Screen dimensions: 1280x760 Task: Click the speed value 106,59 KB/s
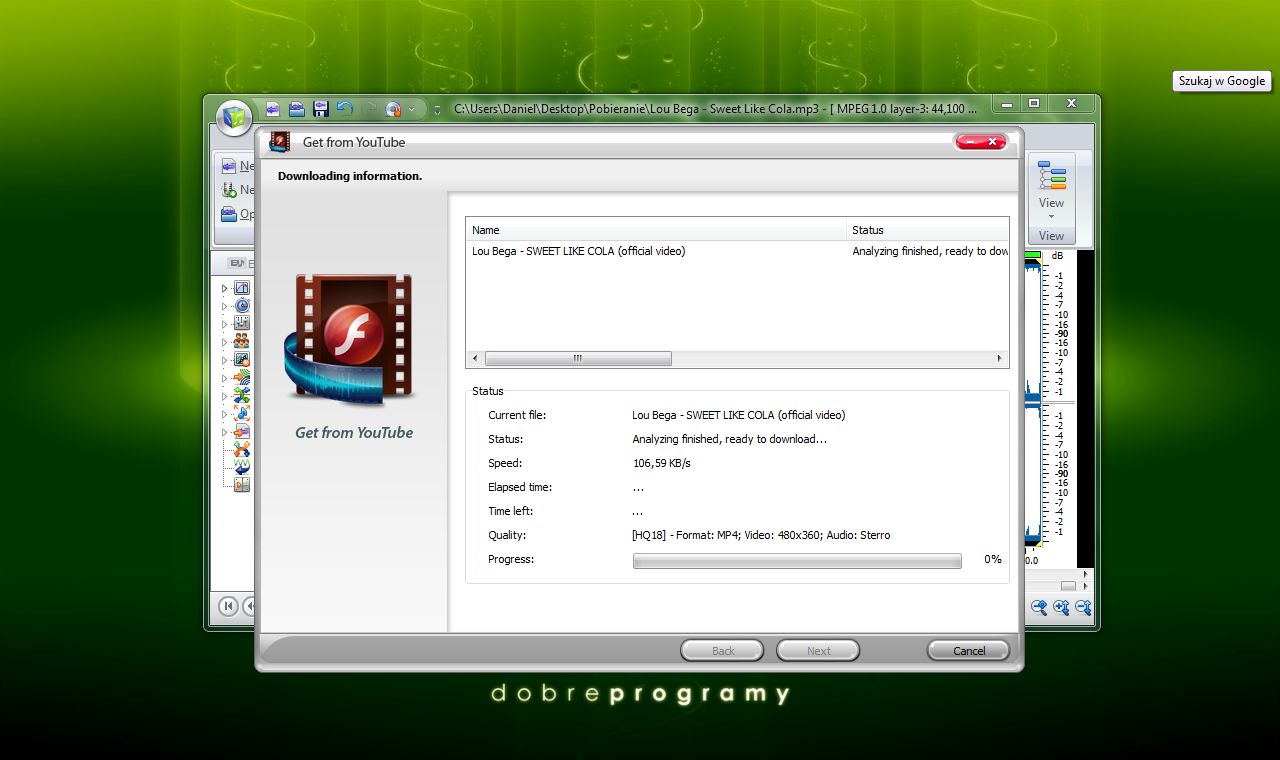661,463
